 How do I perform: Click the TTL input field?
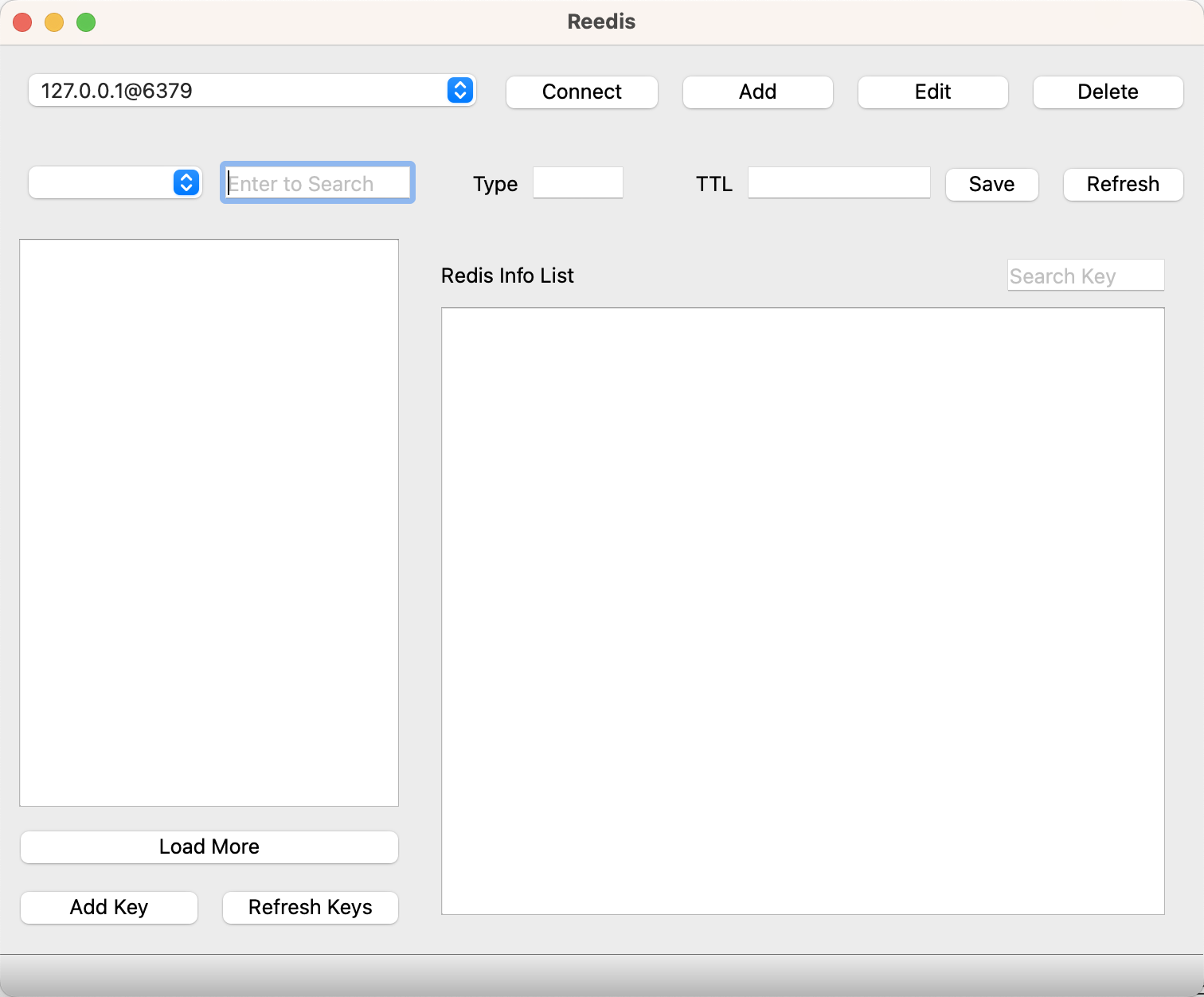pyautogui.click(x=839, y=183)
